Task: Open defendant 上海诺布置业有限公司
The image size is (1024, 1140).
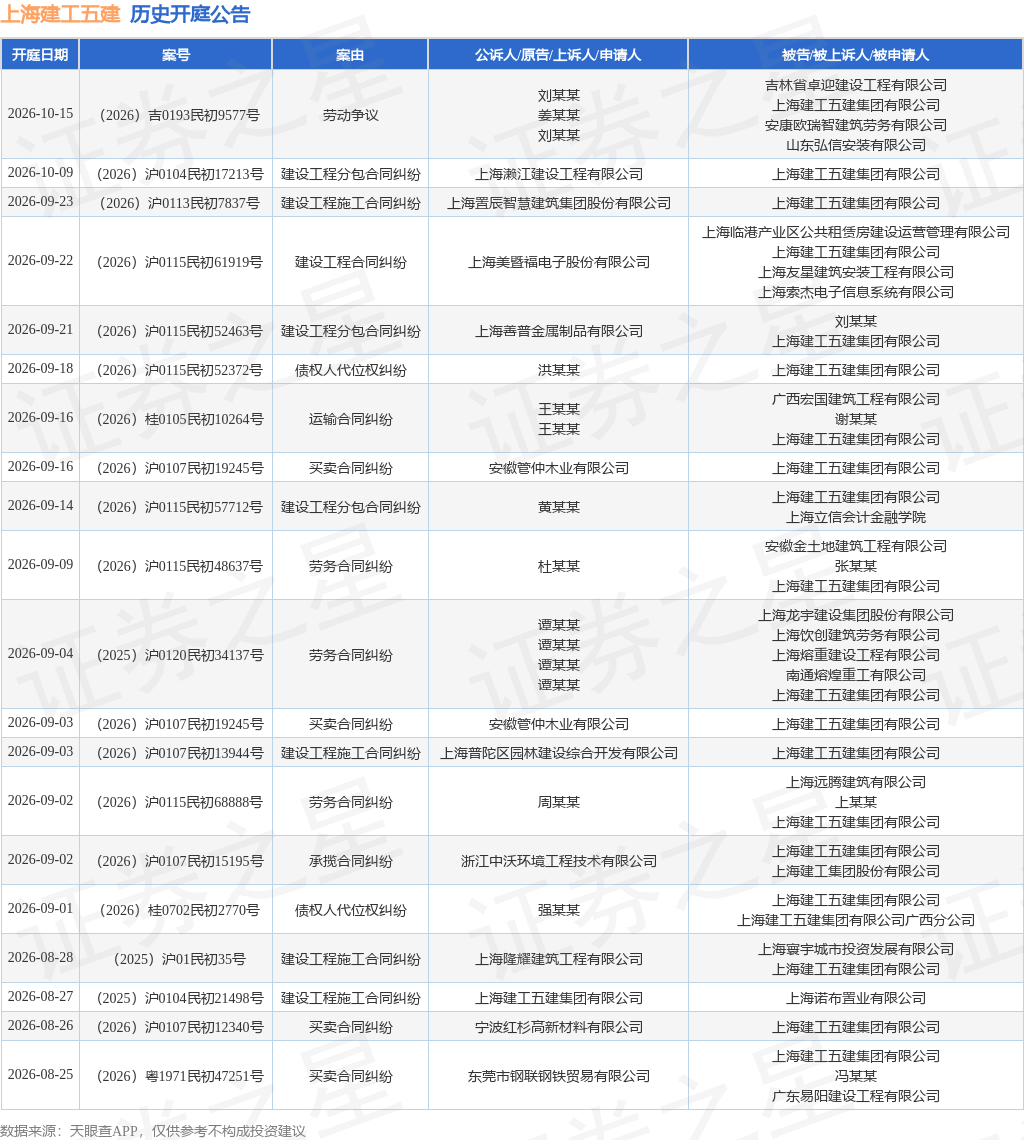Action: [x=856, y=999]
